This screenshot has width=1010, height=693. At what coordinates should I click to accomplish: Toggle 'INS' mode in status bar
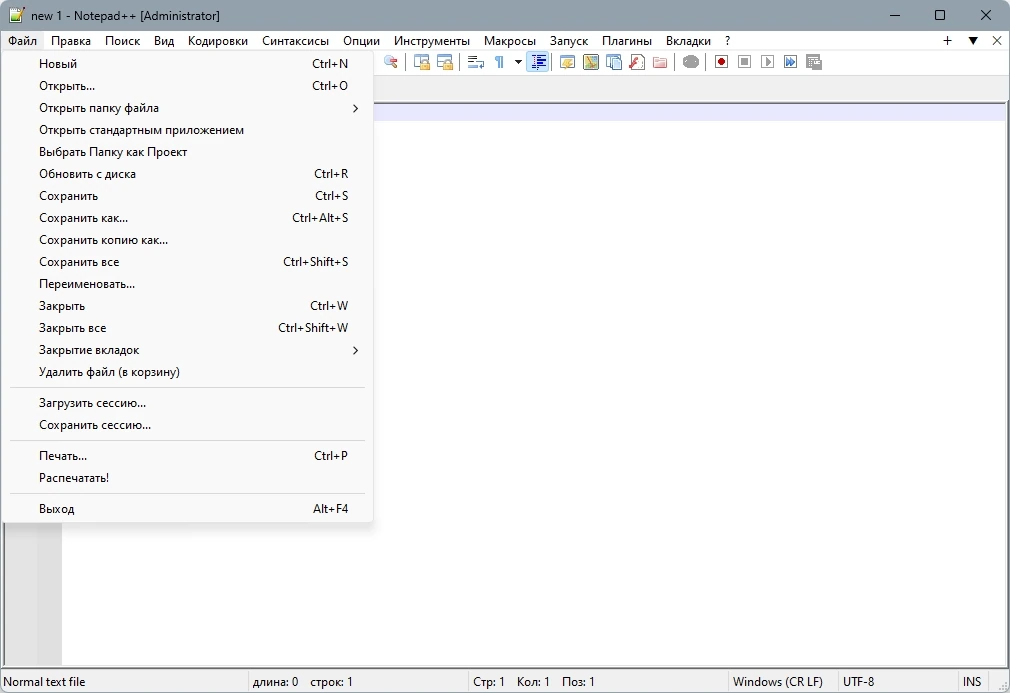pos(972,681)
